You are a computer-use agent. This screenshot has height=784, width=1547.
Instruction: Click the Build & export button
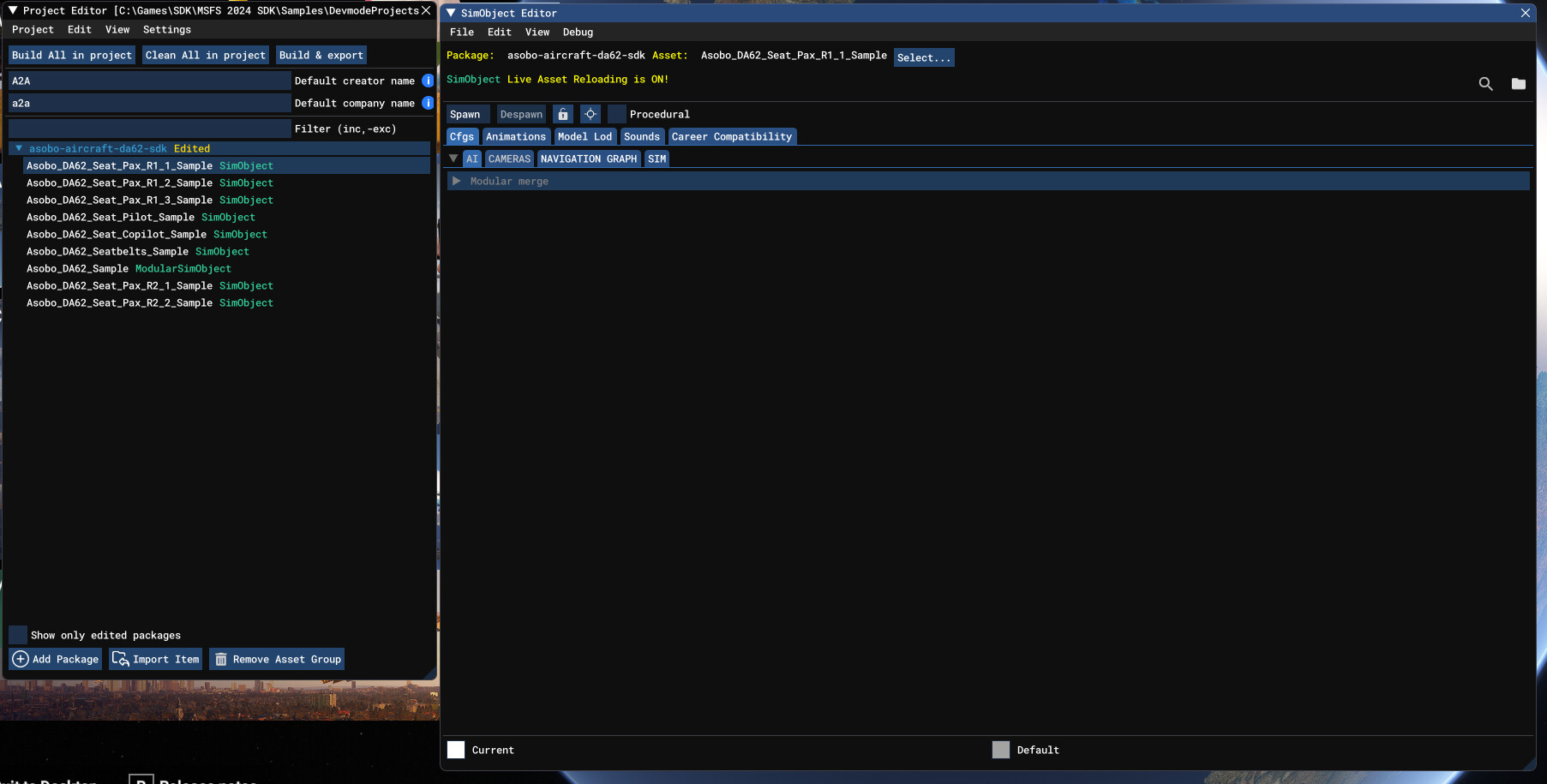tap(321, 55)
